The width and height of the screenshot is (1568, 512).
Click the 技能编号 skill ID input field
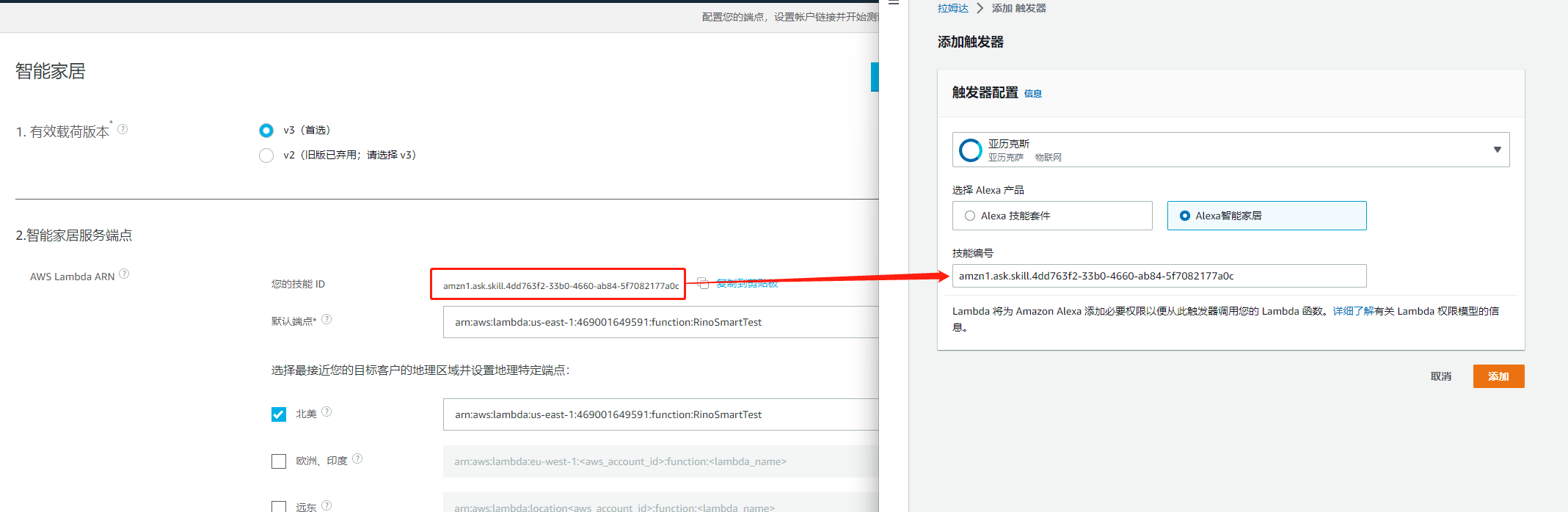(1159, 276)
